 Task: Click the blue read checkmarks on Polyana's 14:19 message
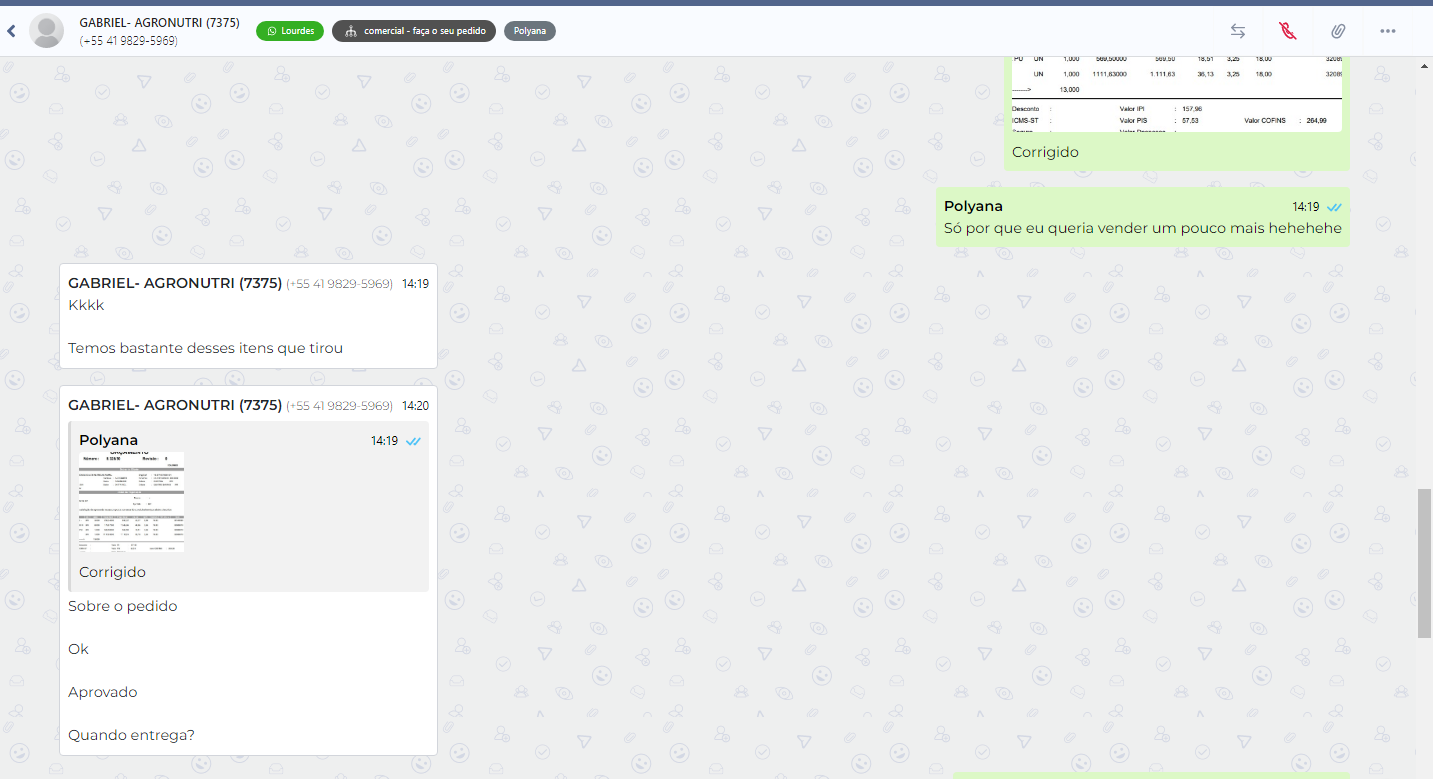[x=1334, y=207]
